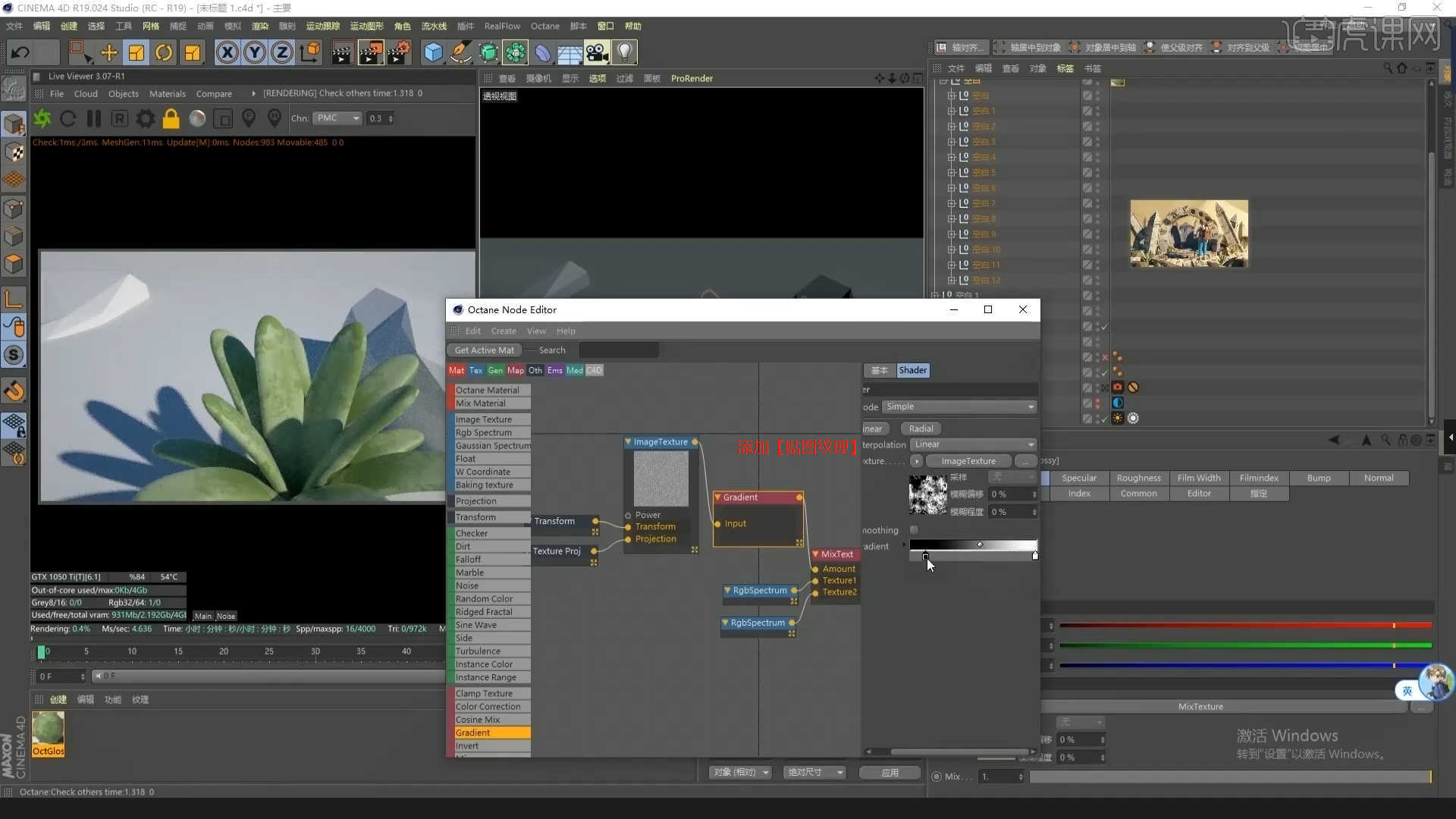Select the Move tool
Image resolution: width=1456 pixels, height=819 pixels.
[x=109, y=52]
